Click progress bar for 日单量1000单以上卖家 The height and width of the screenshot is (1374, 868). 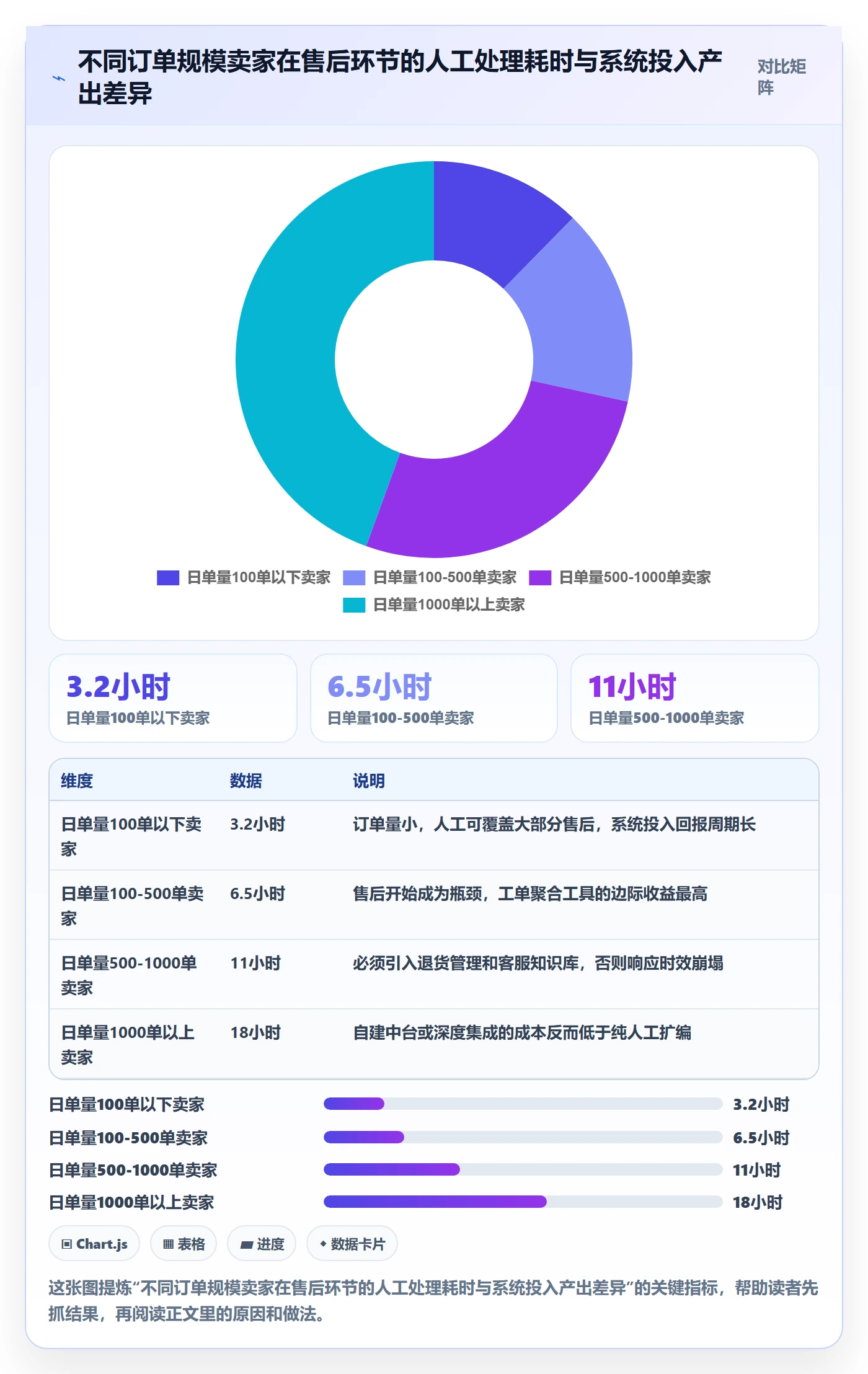click(523, 1202)
